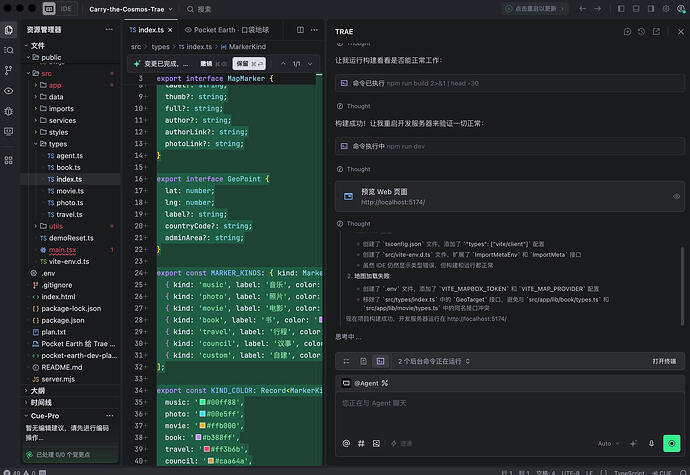The image size is (690, 475).
Task: Expand the utils folder
Action: pyautogui.click(x=55, y=226)
